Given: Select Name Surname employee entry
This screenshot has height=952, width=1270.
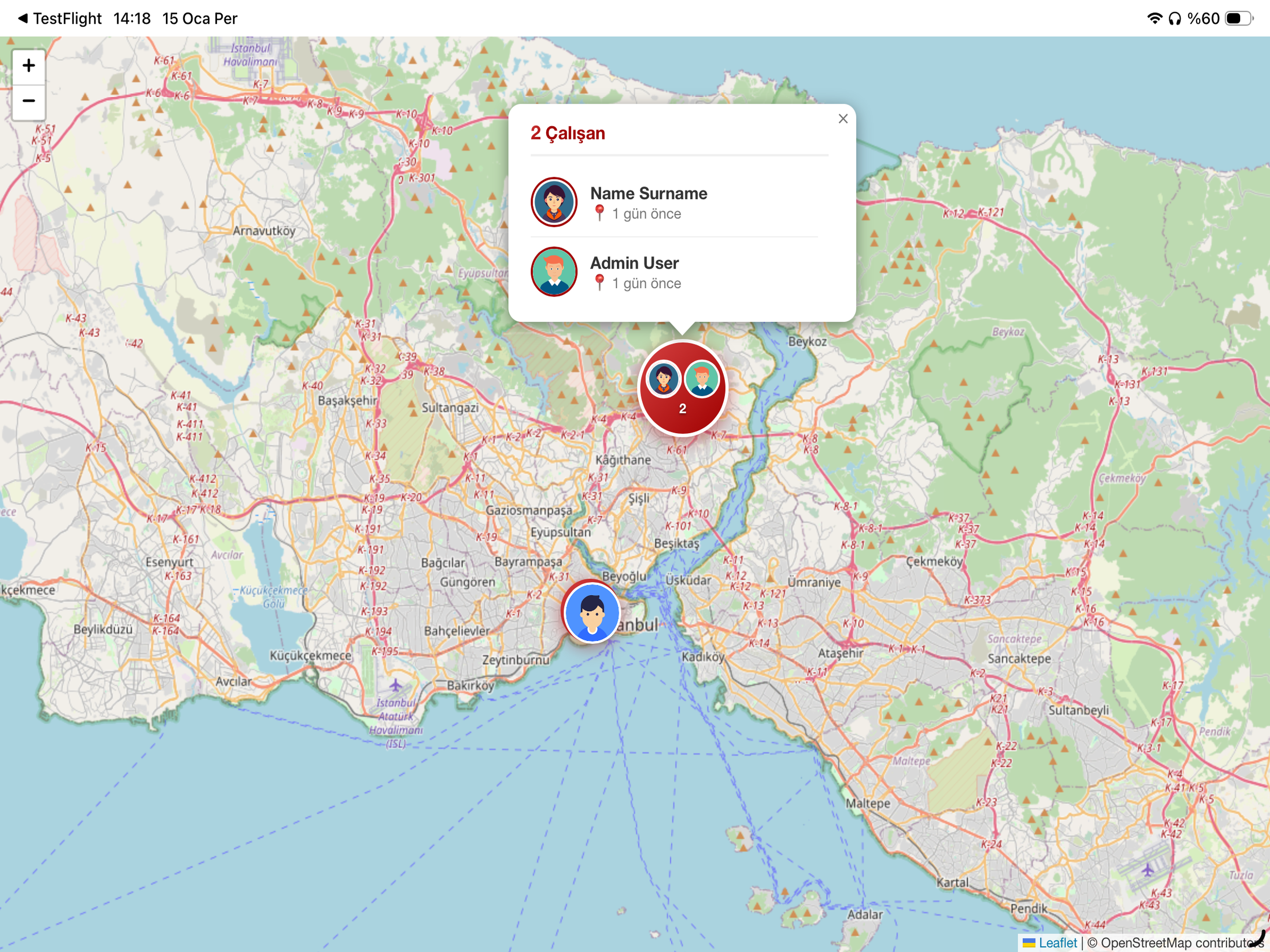Looking at the screenshot, I should pos(674,202).
